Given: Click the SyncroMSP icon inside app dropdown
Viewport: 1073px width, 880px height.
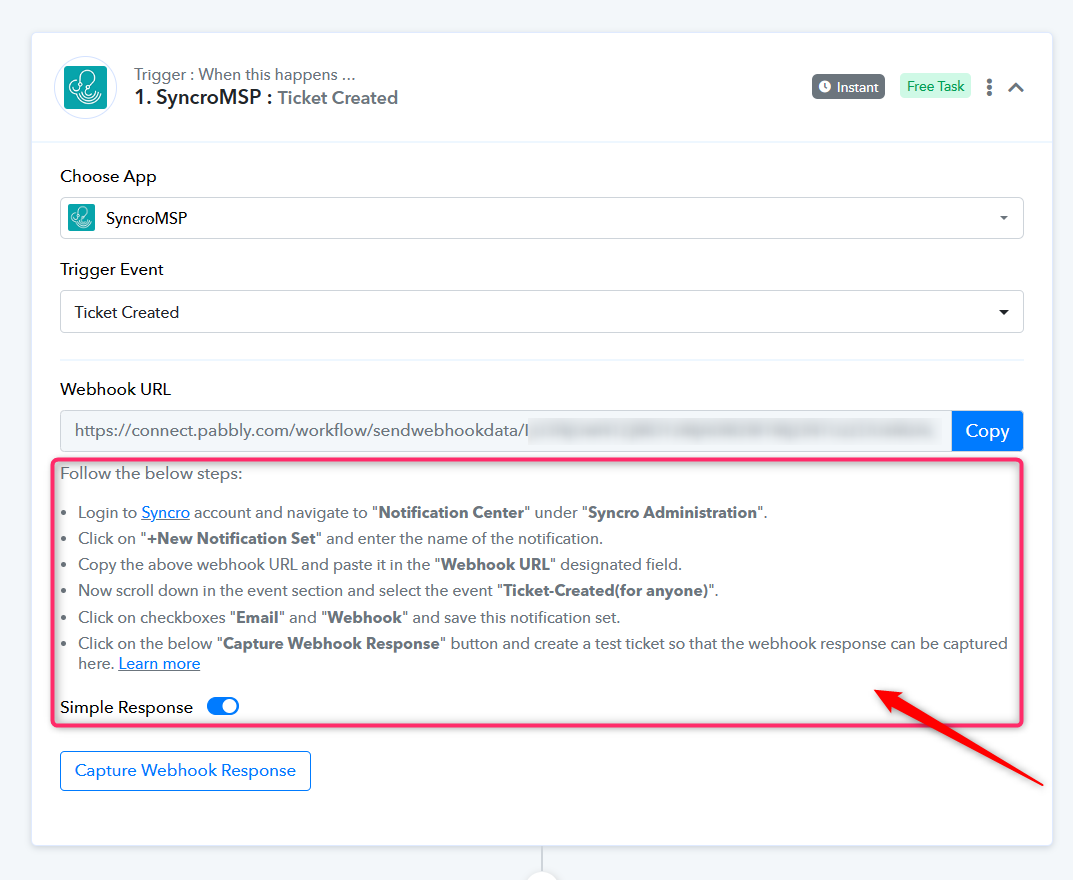Looking at the screenshot, I should (81, 218).
